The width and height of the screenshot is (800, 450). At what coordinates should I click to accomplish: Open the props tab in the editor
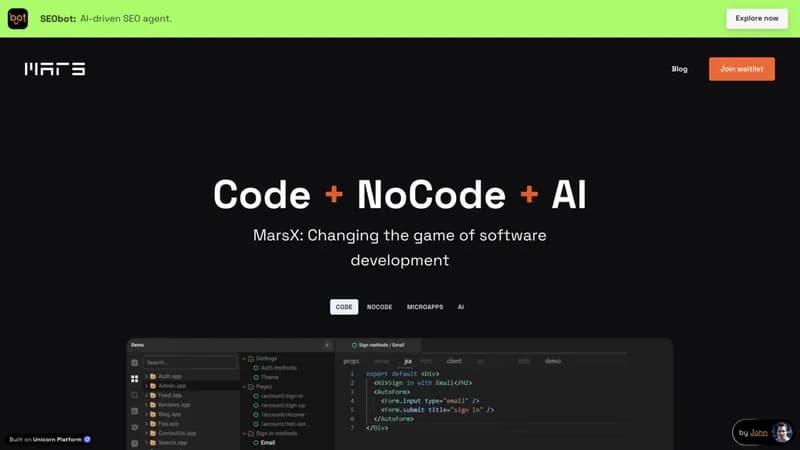(351, 361)
